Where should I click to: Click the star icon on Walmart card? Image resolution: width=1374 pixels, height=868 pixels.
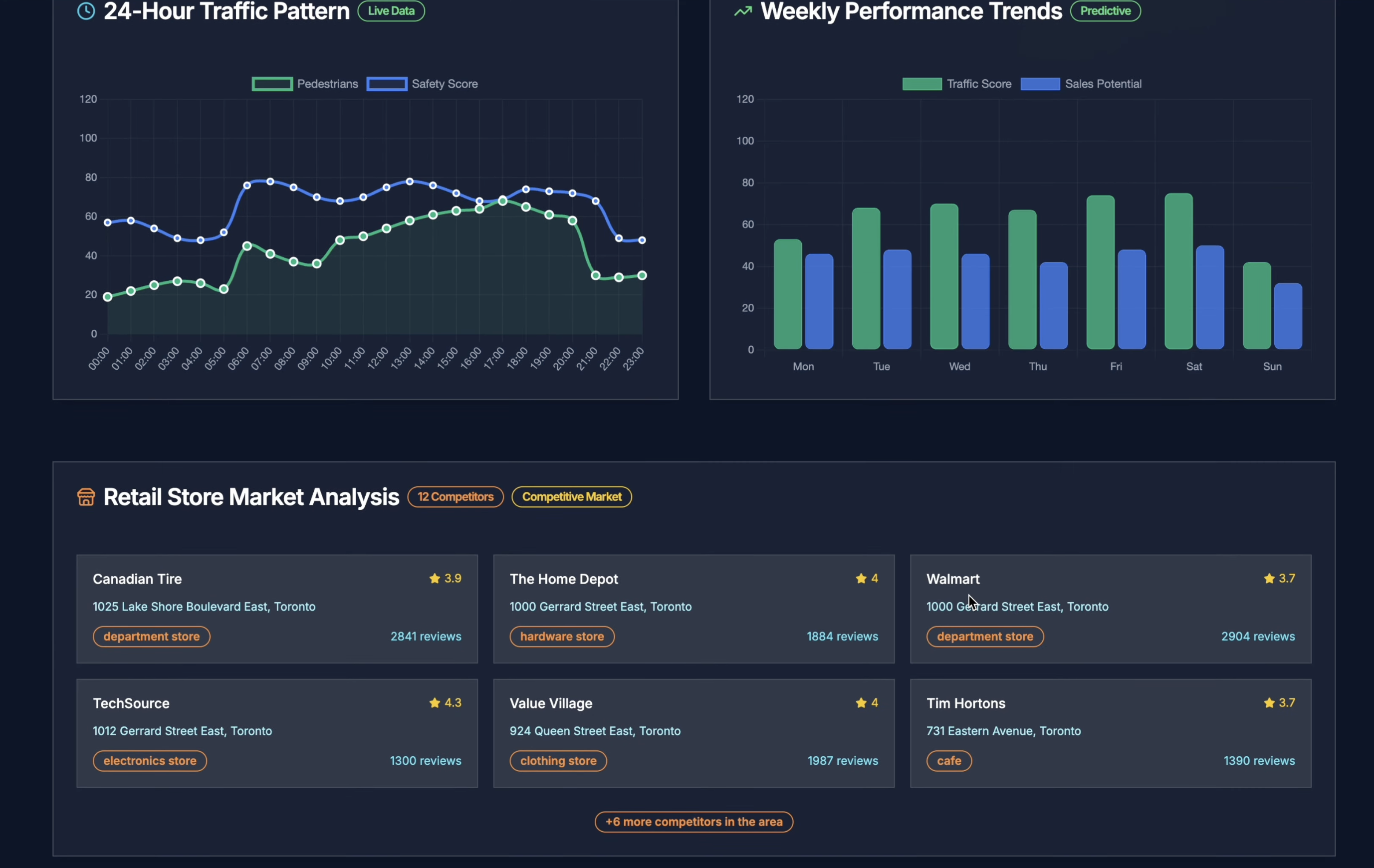click(x=1269, y=579)
